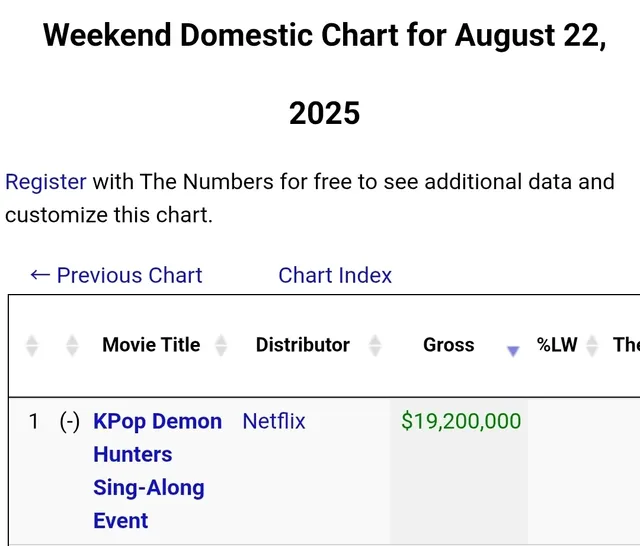Image resolution: width=640 pixels, height=546 pixels.
Task: Go to the Previous Chart
Action: coord(116,275)
